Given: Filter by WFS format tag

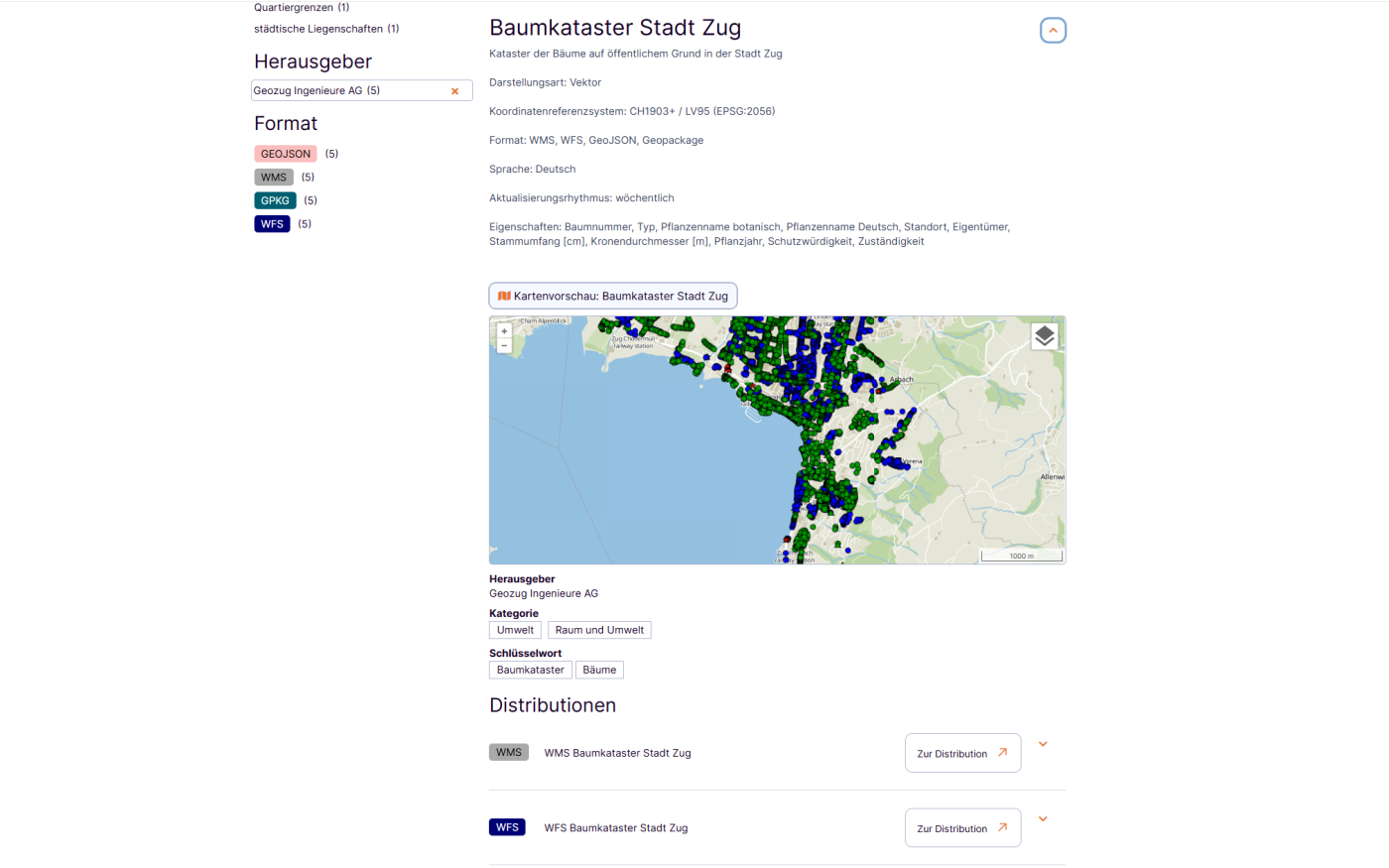Looking at the screenshot, I should 272,224.
